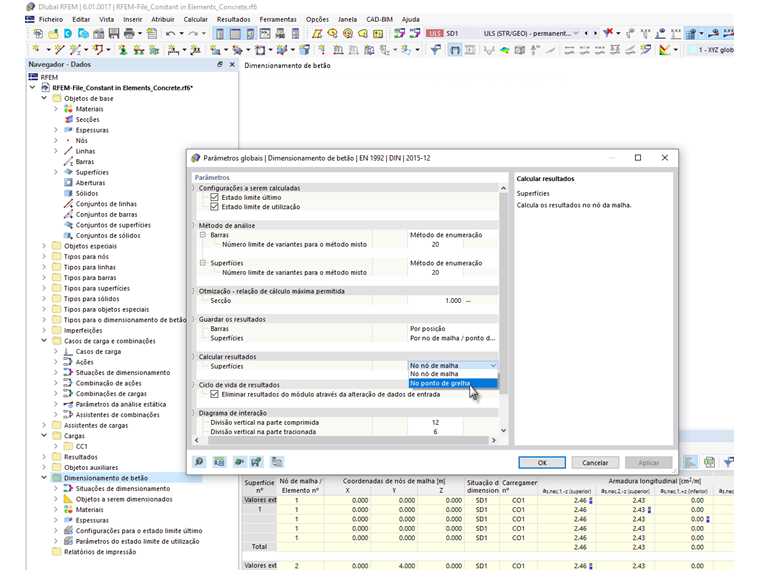760x570 pixels.
Task: Open the Editar menu
Action: pos(81,19)
